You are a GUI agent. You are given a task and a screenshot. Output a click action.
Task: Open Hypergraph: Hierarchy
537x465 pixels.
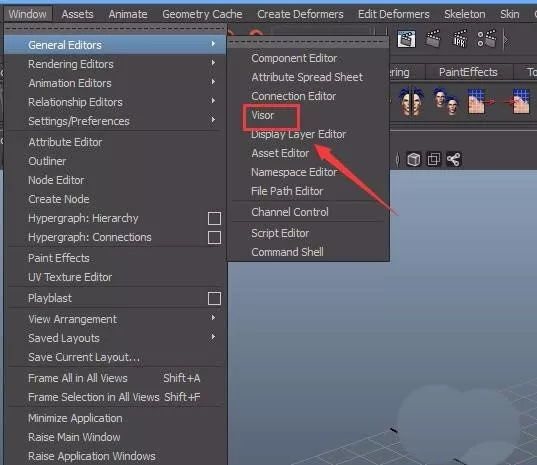coord(83,218)
